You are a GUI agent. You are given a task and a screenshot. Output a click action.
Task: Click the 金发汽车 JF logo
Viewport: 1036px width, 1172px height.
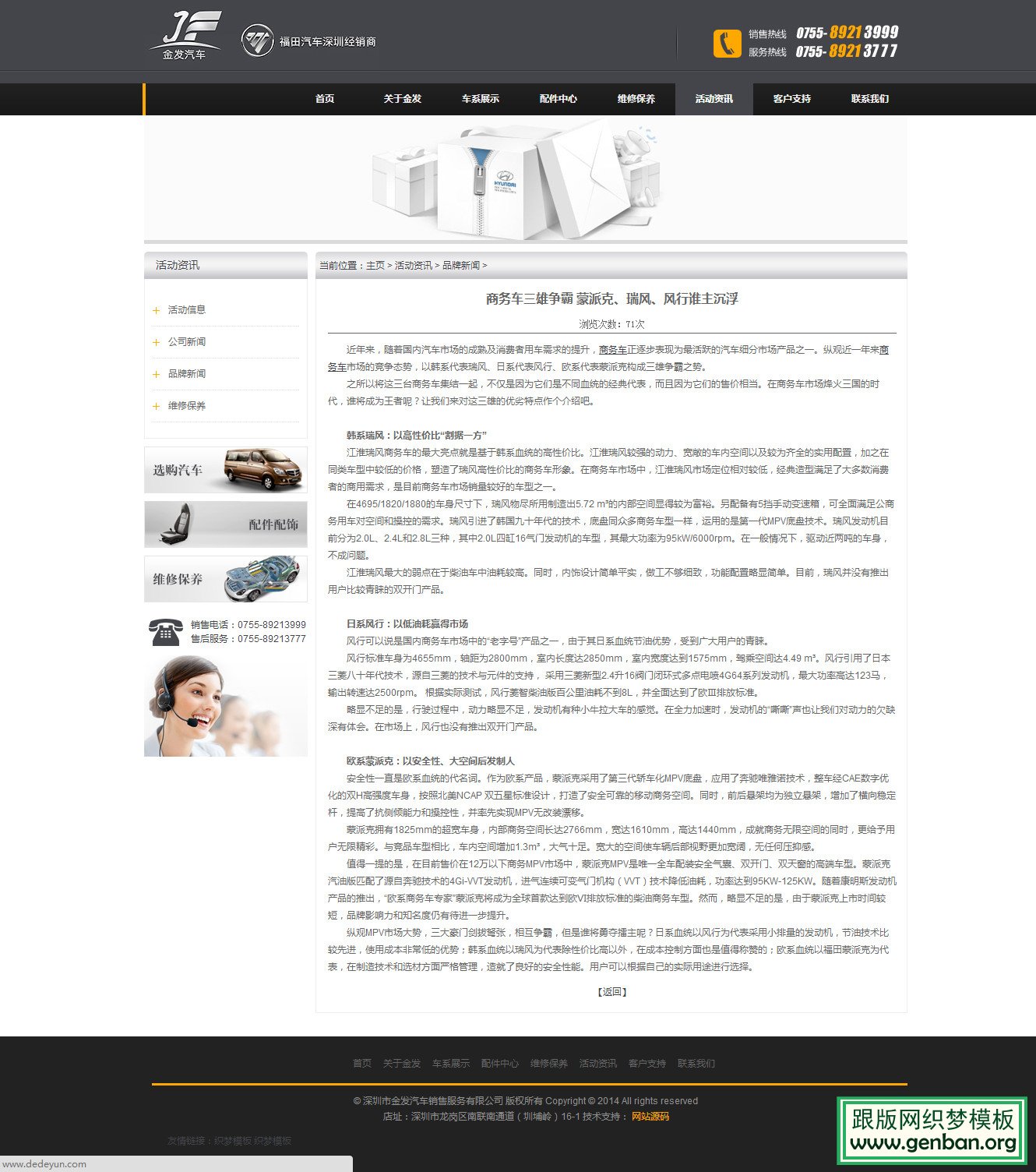point(185,36)
